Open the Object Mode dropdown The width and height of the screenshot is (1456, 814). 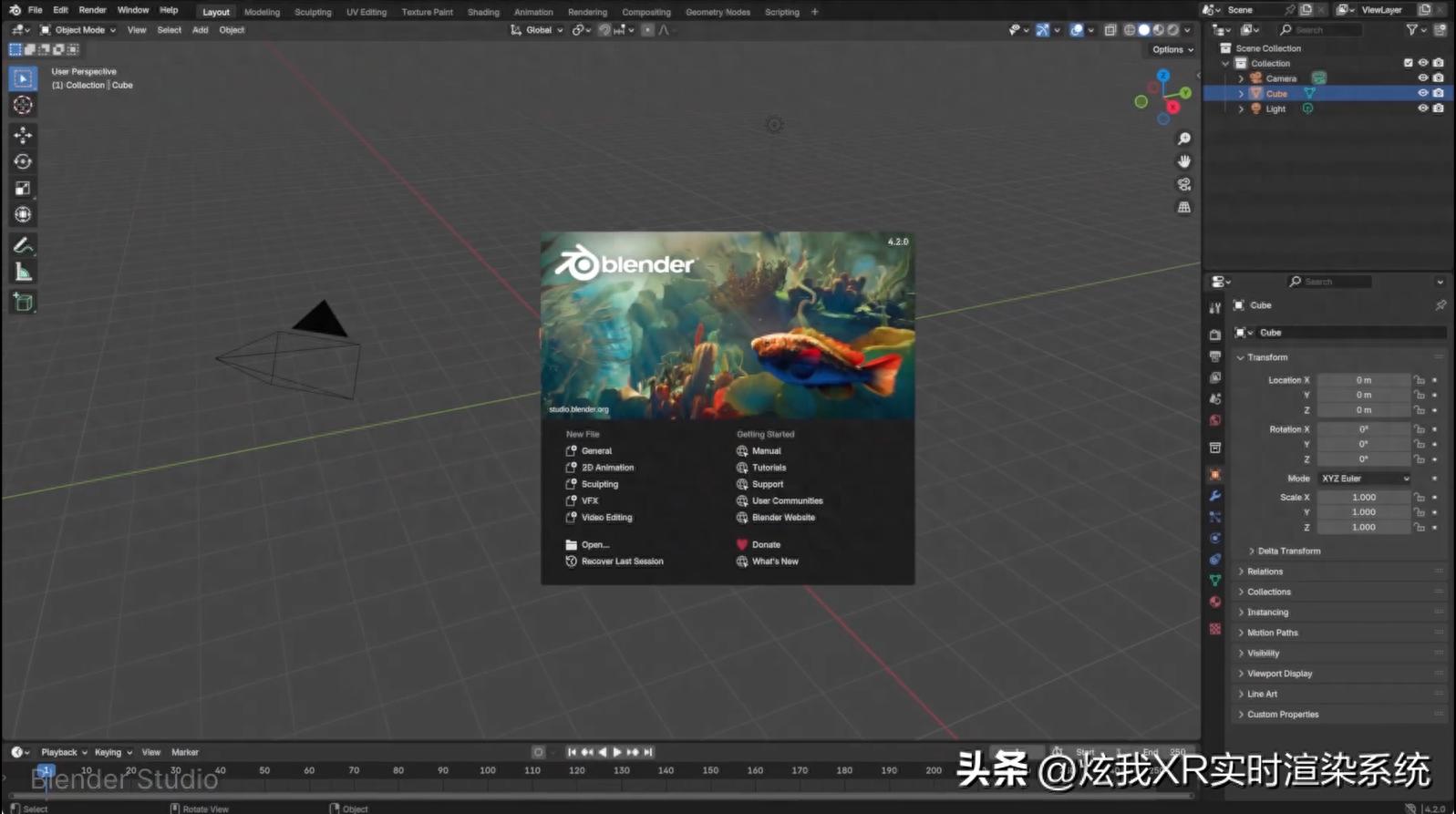click(x=77, y=30)
